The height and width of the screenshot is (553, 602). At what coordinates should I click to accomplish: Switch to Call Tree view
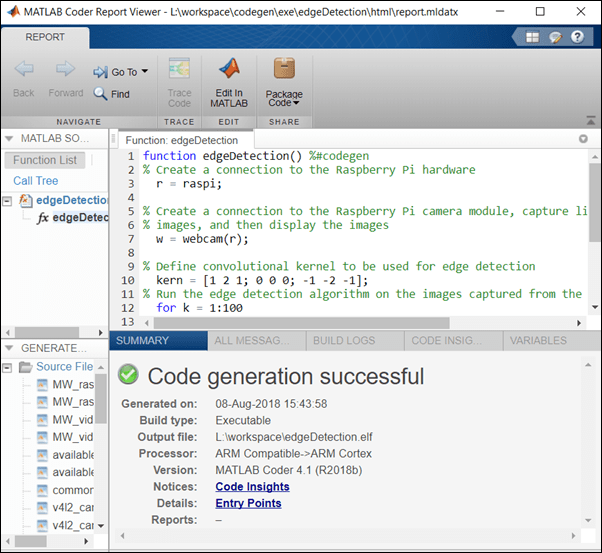pyautogui.click(x=36, y=181)
